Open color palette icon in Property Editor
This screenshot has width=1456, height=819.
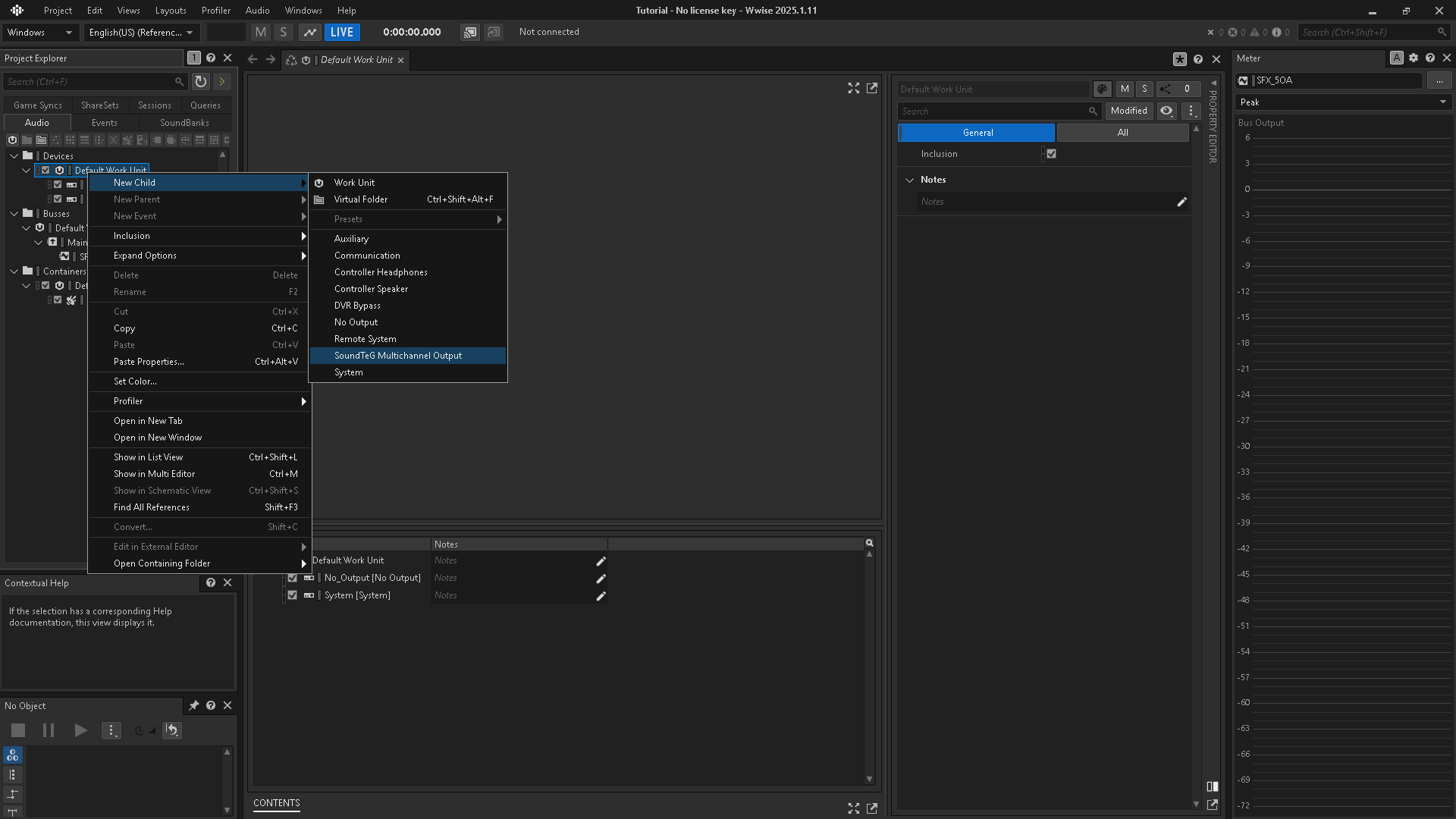pyautogui.click(x=1103, y=89)
